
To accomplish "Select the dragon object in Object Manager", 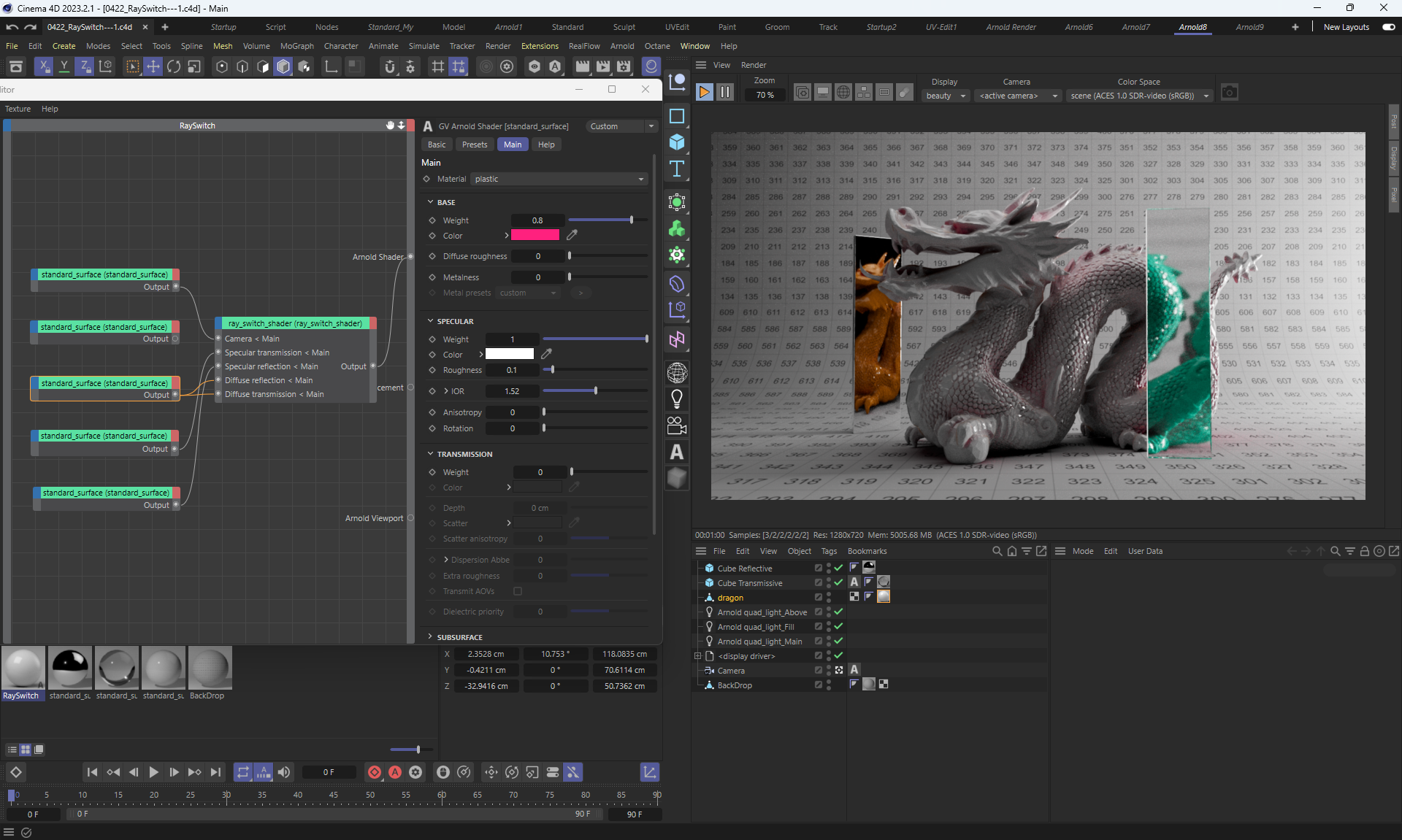I will tap(730, 598).
